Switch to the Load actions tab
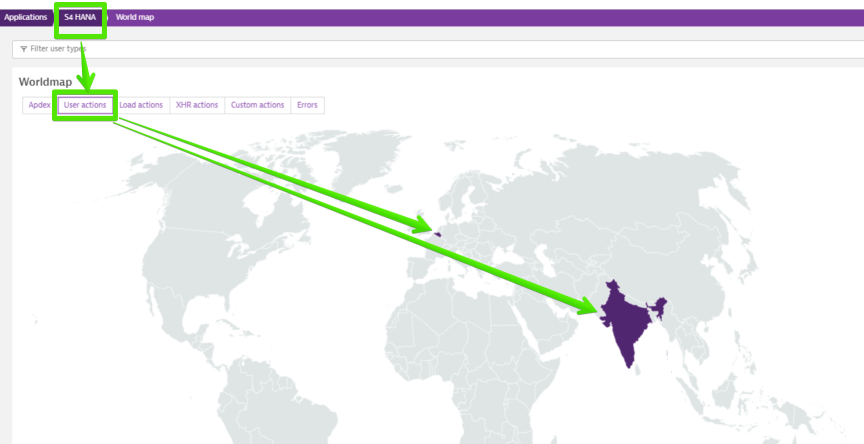The width and height of the screenshot is (864, 444). 141,105
